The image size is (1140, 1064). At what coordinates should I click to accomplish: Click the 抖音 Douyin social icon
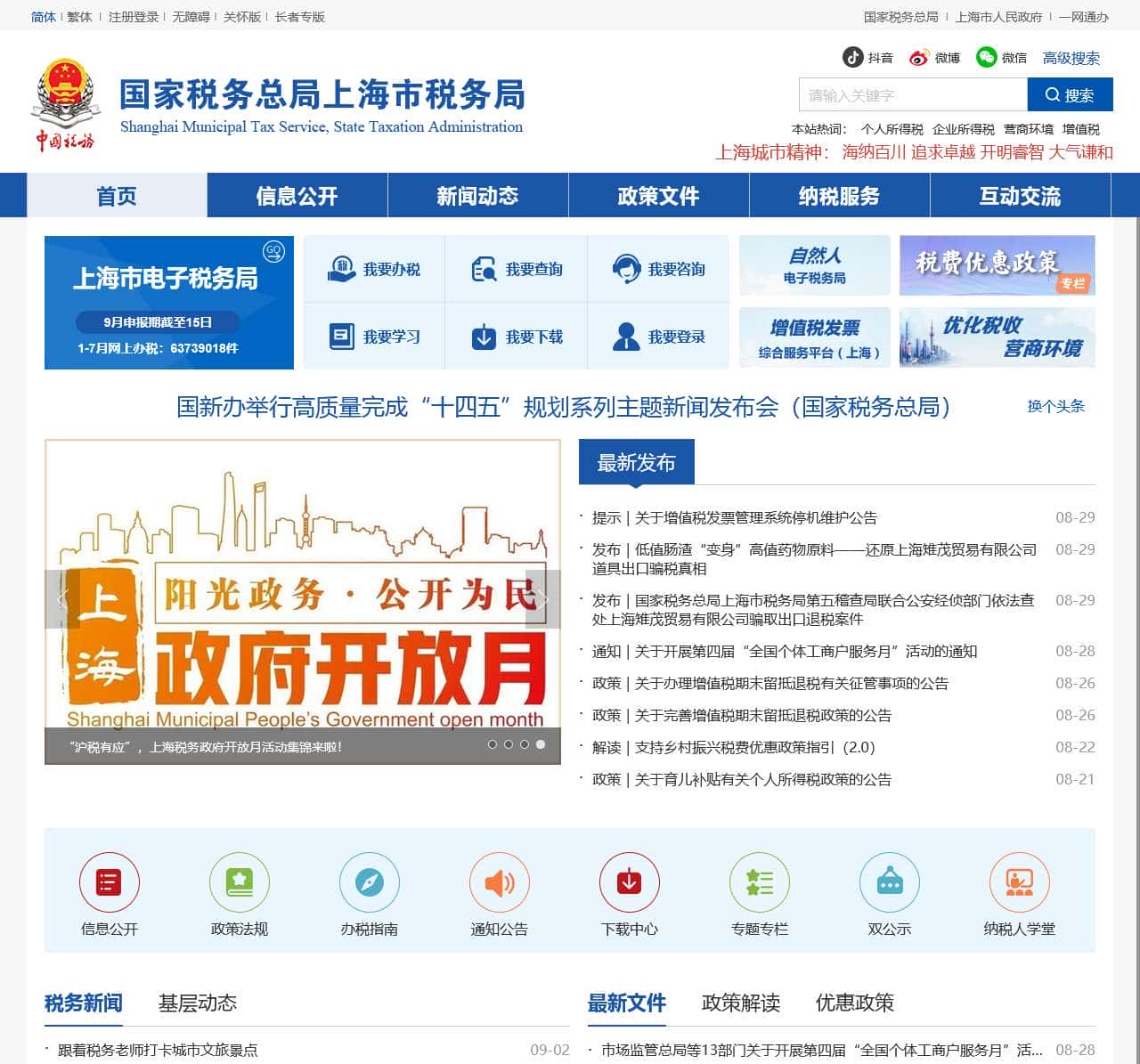853,57
